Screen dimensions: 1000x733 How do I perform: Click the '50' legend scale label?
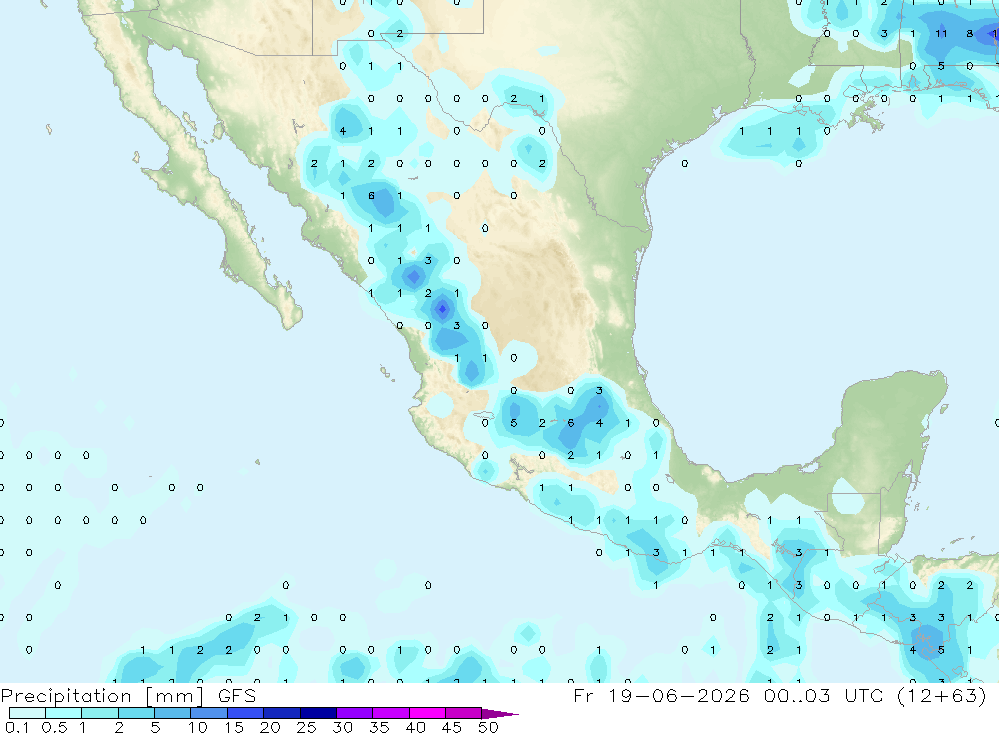(488, 727)
